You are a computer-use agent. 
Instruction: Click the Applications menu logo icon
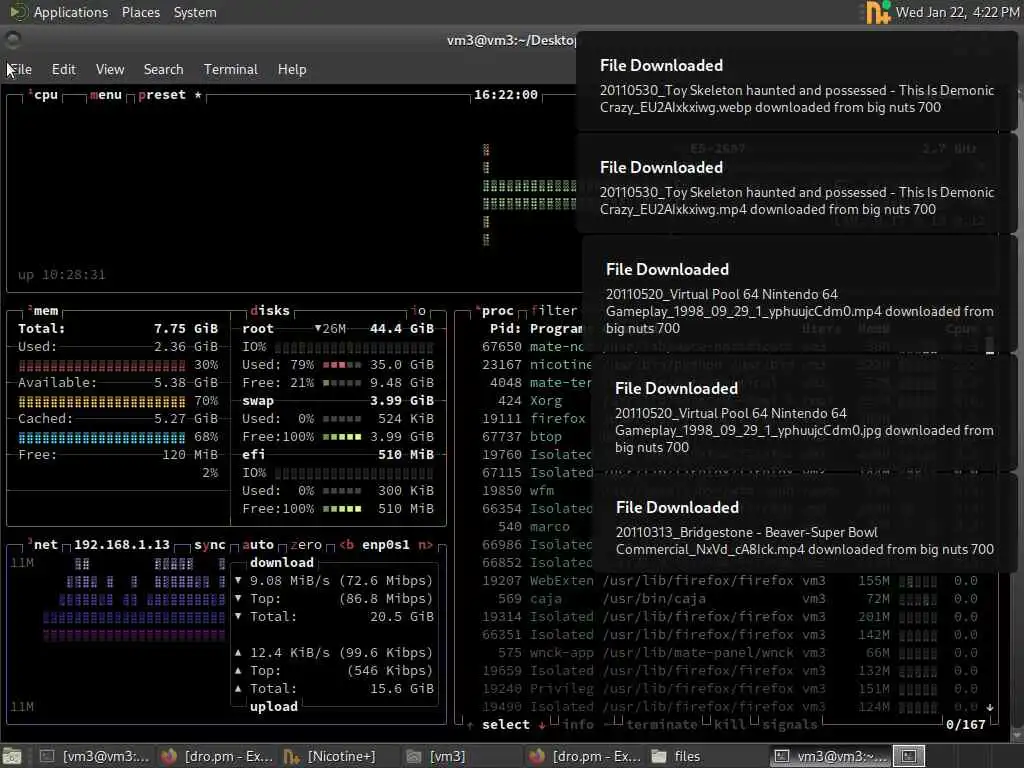(x=18, y=12)
